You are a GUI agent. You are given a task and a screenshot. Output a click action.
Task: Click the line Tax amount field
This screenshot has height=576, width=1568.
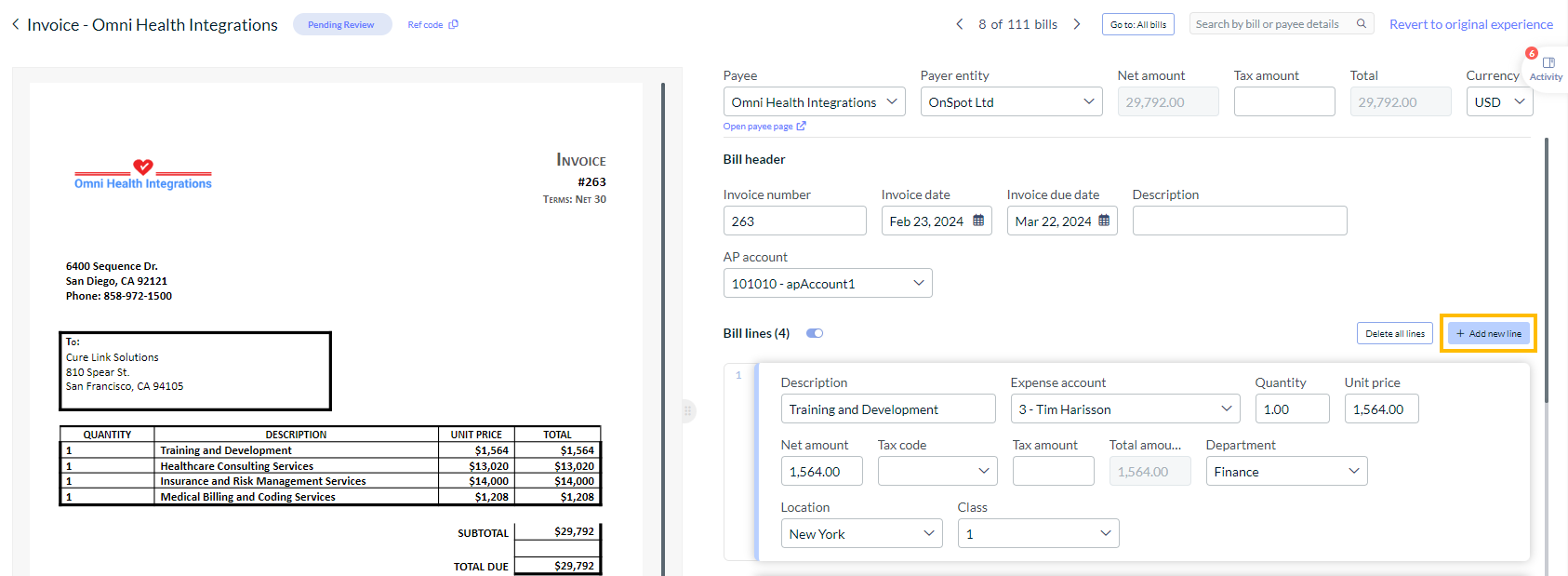[1054, 471]
